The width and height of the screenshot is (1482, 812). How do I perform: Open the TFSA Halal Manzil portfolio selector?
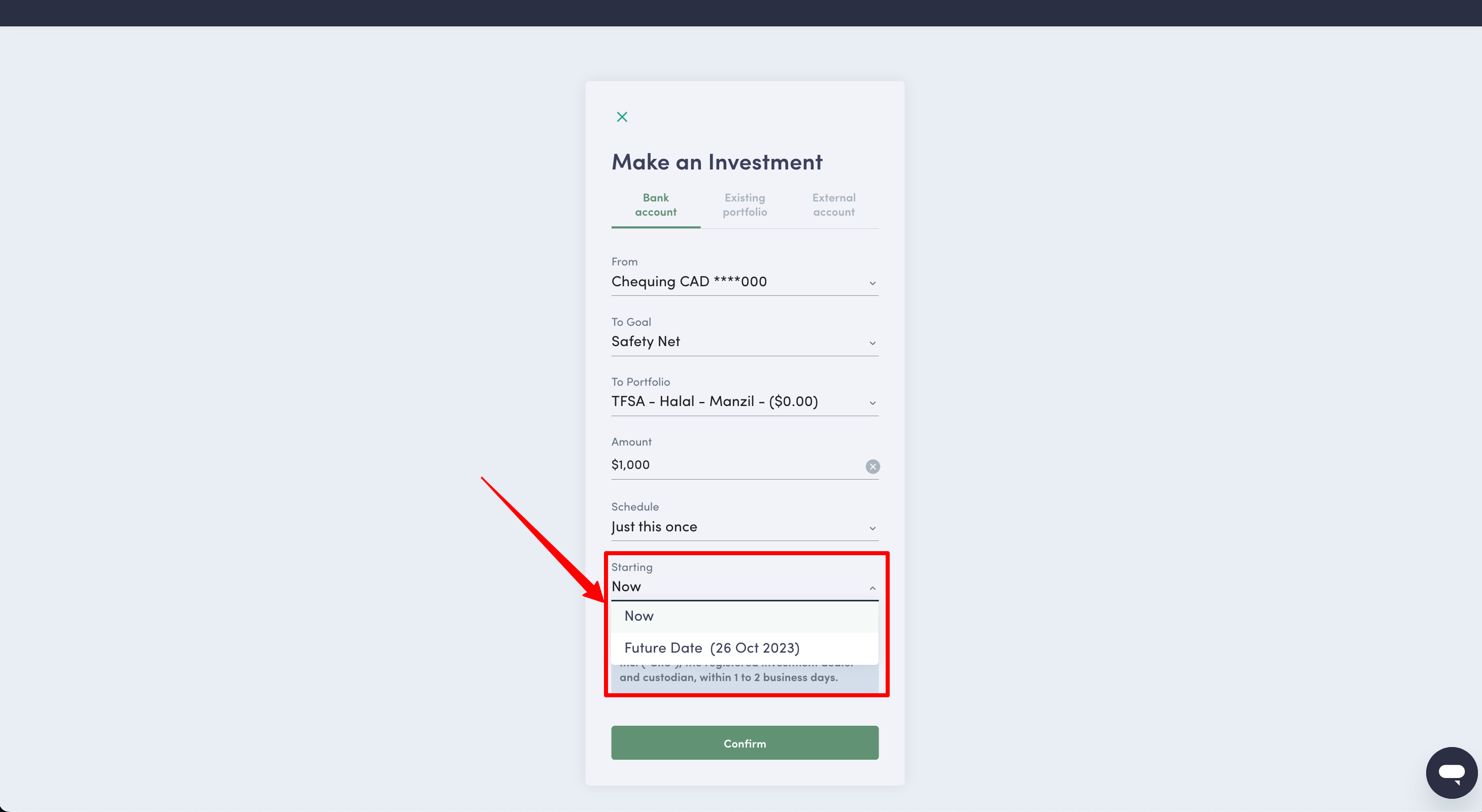click(x=715, y=401)
